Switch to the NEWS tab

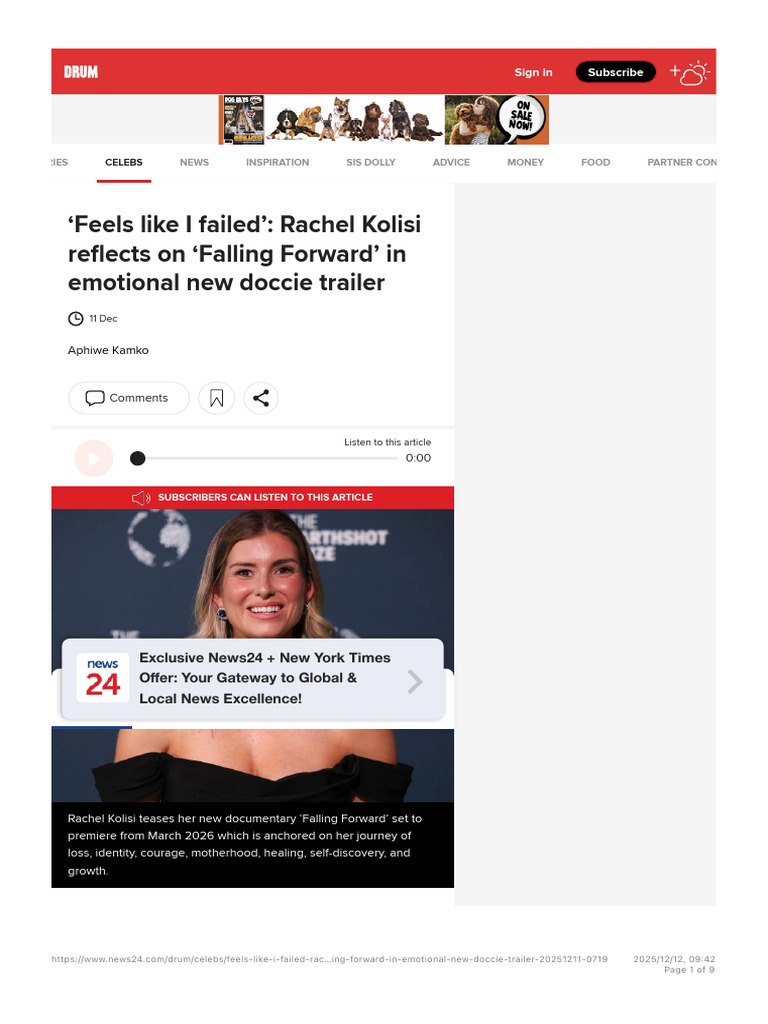point(195,162)
